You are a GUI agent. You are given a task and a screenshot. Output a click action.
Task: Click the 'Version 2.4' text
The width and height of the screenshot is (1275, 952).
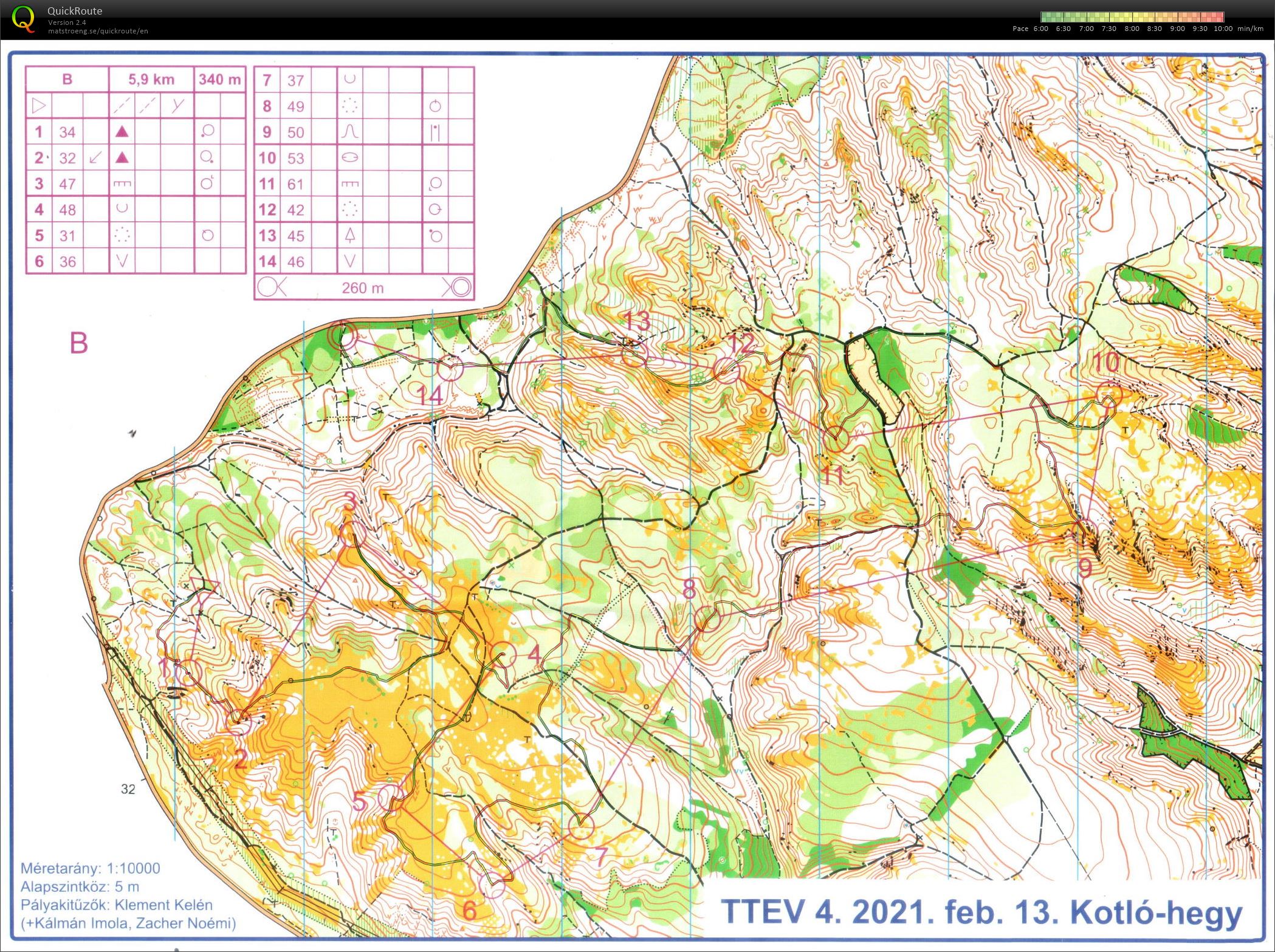point(67,22)
